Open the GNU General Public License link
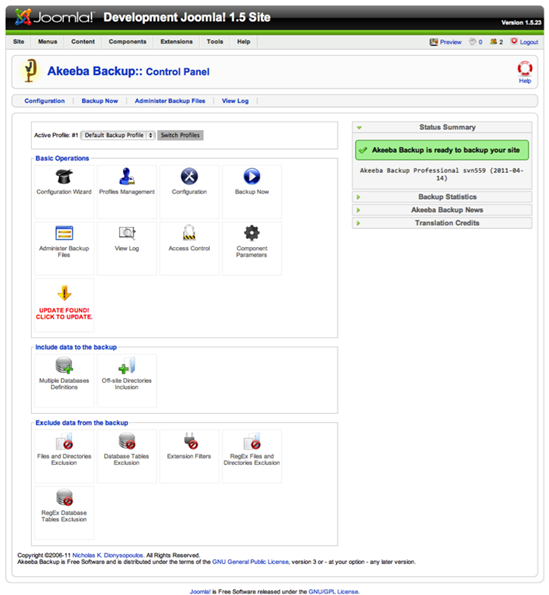This screenshot has width=549, height=595. [x=250, y=562]
